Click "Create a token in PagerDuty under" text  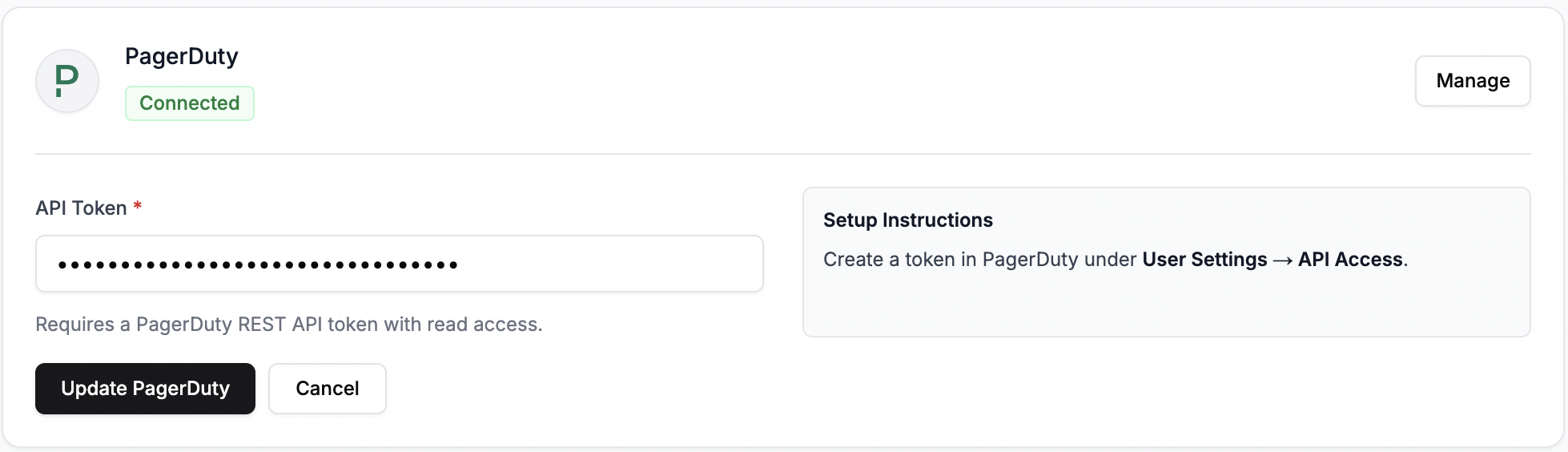coord(979,260)
